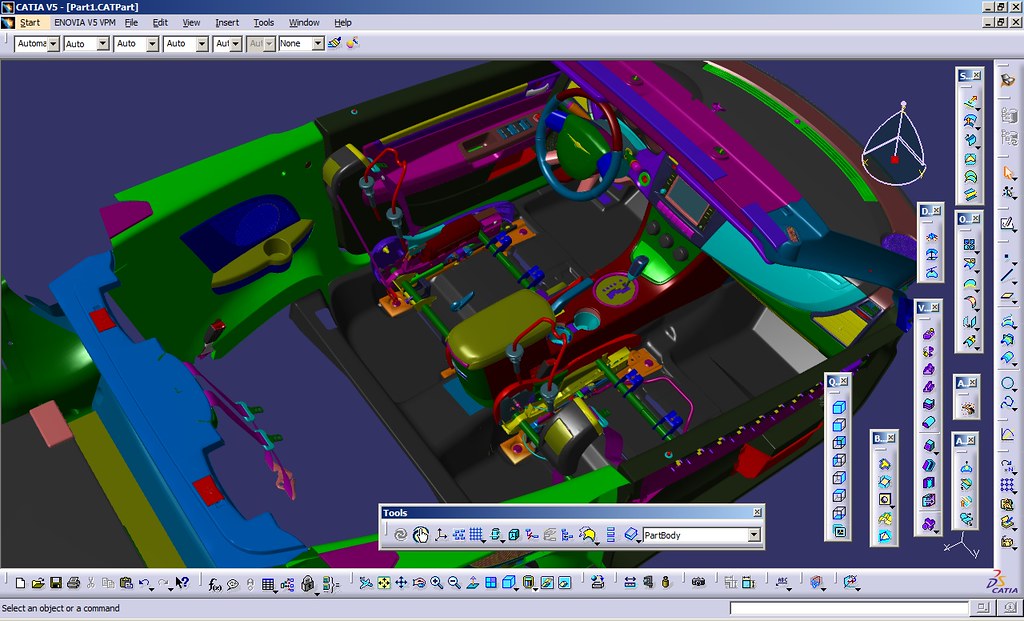Save the part with the floppy icon
Viewport: 1024px width, 621px height.
pyautogui.click(x=56, y=582)
